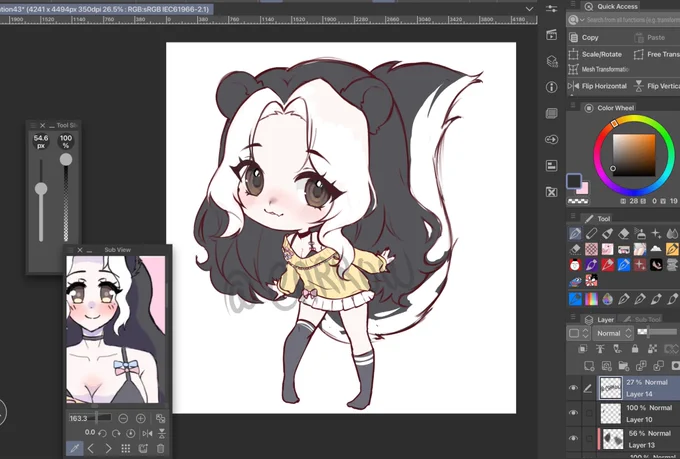The image size is (680, 459).
Task: Rotate Sub View image right
Action: click(x=116, y=433)
